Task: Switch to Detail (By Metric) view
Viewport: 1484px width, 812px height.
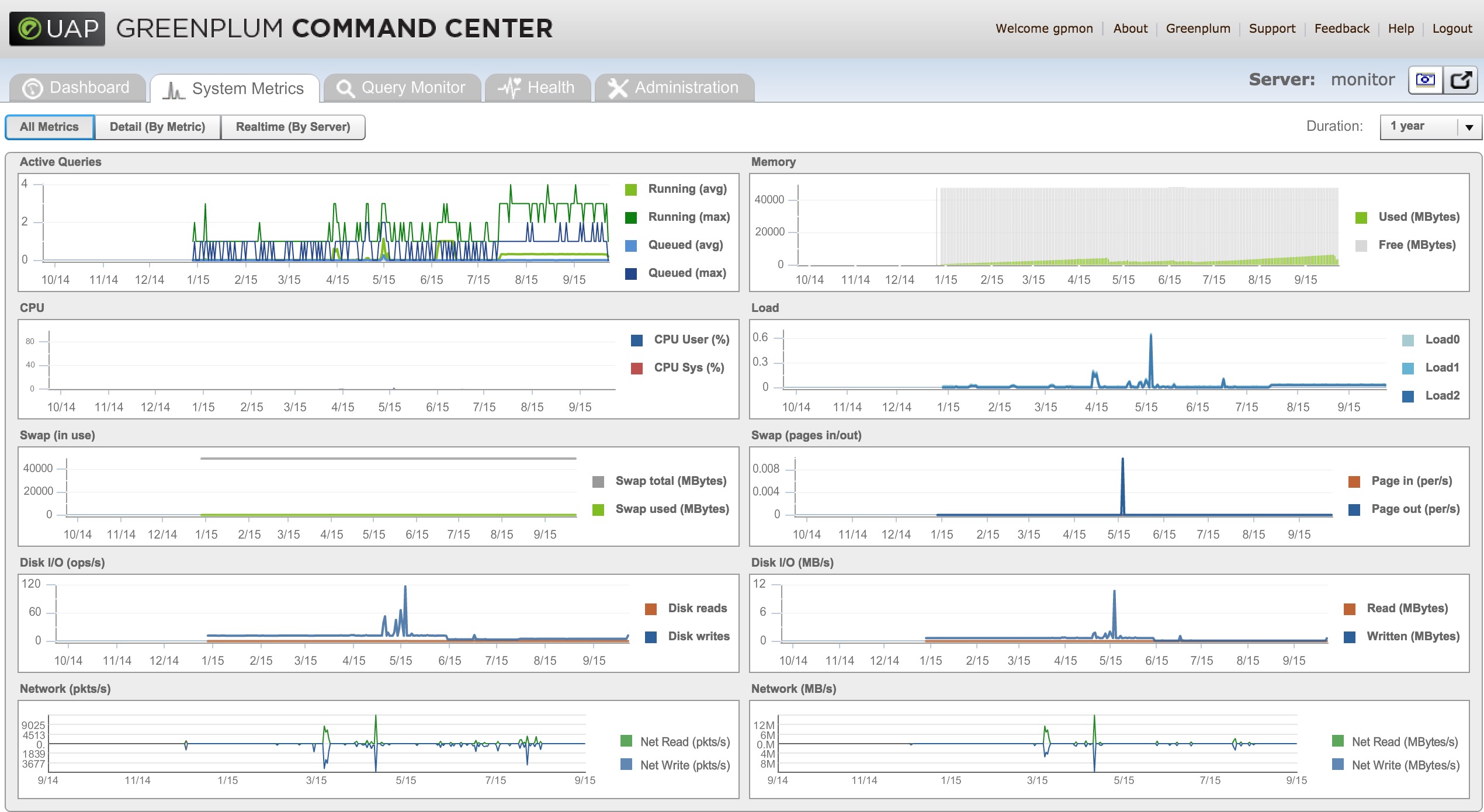Action: click(x=157, y=127)
